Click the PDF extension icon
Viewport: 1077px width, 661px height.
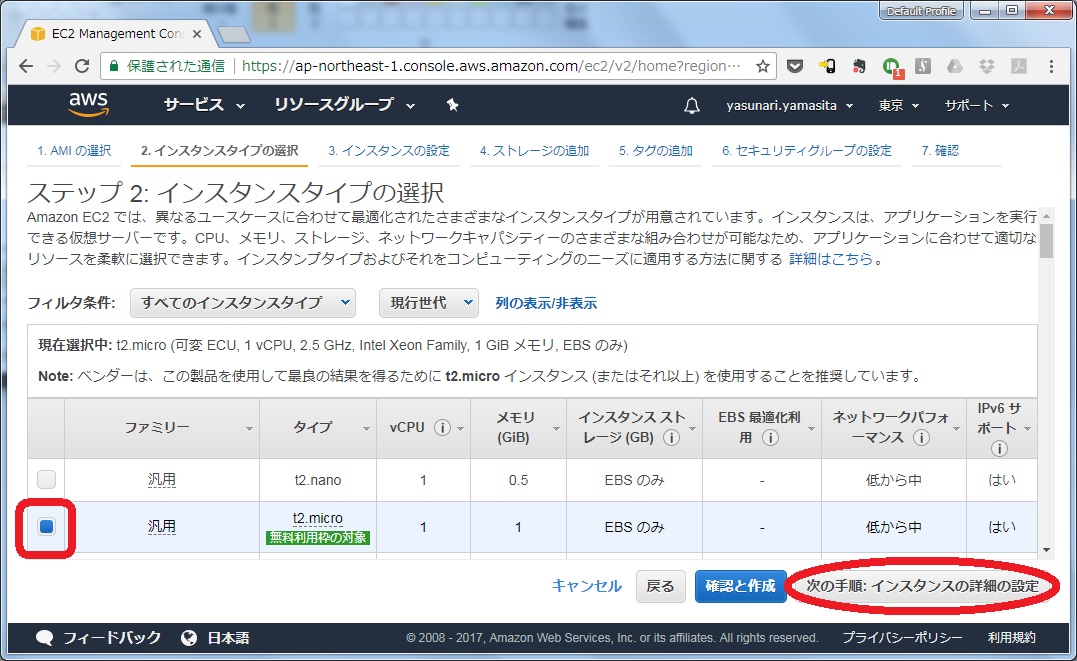[x=1018, y=66]
